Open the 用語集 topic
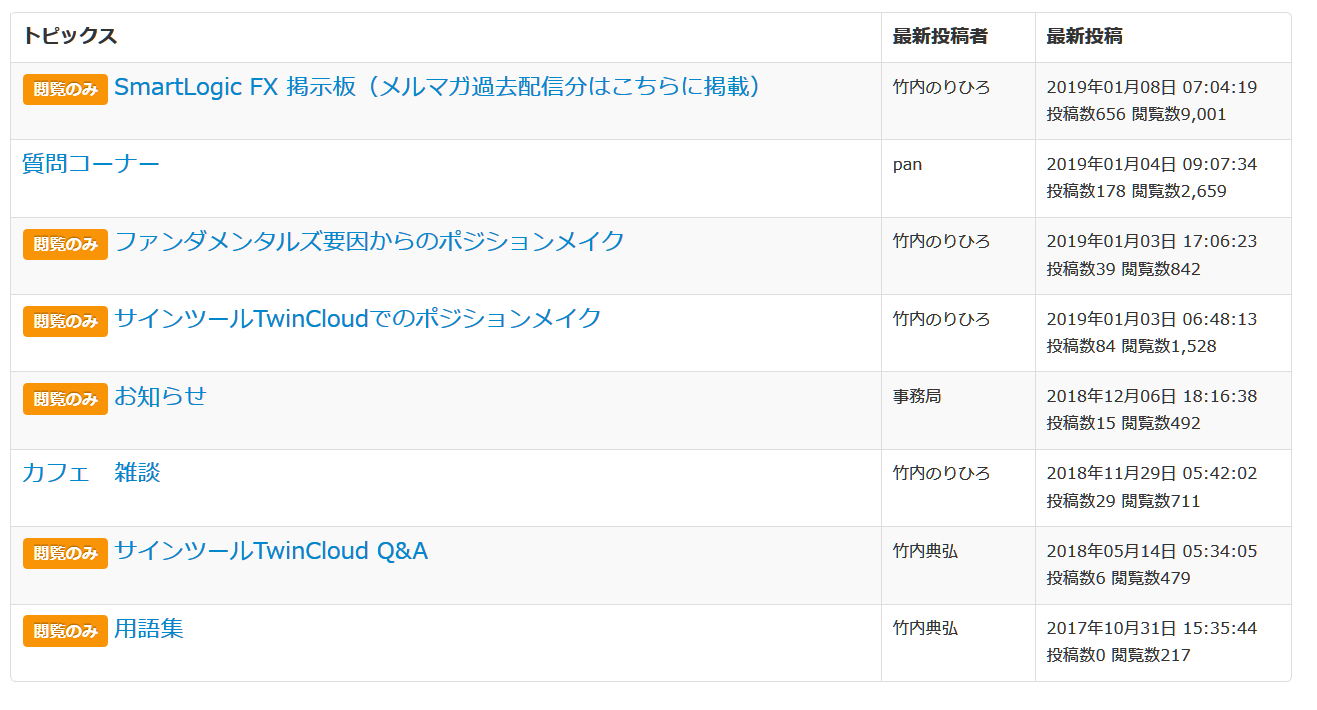Viewport: 1317px width, 710px height. pos(149,628)
